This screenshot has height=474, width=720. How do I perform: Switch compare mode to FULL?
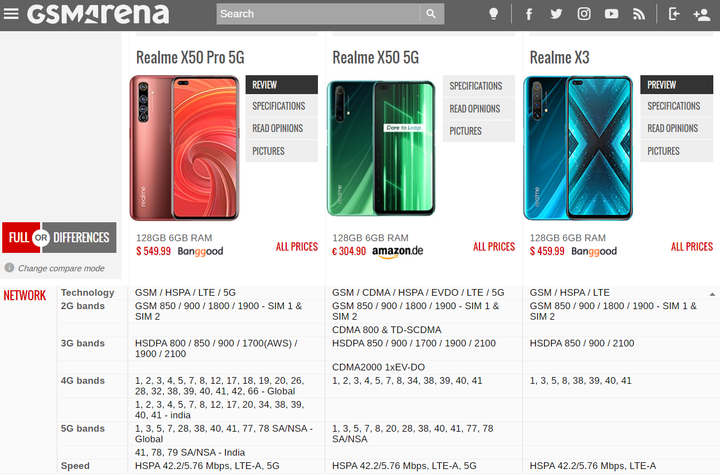(18, 237)
